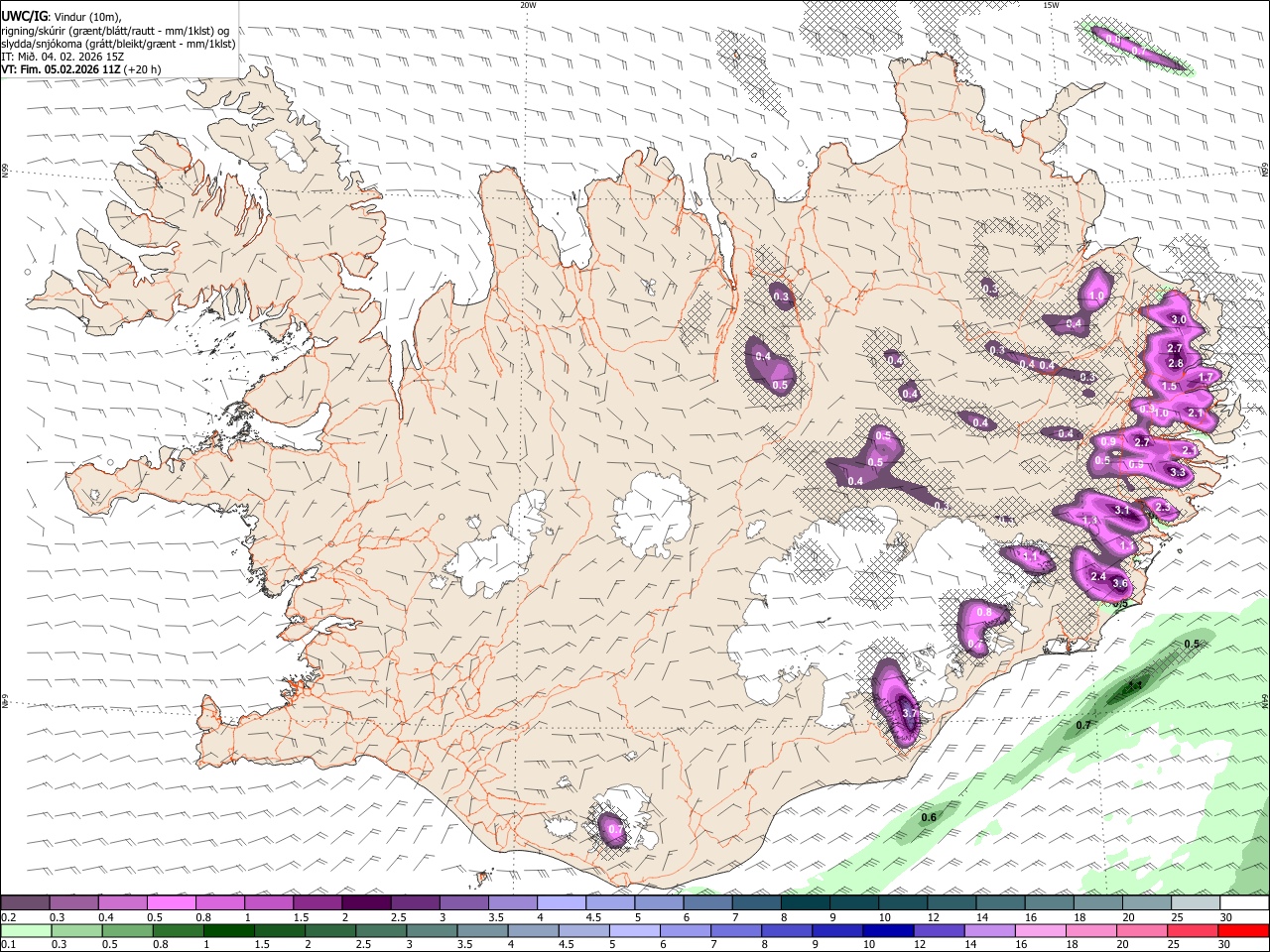Select upper legend white swatch labeled 30

1245,903
